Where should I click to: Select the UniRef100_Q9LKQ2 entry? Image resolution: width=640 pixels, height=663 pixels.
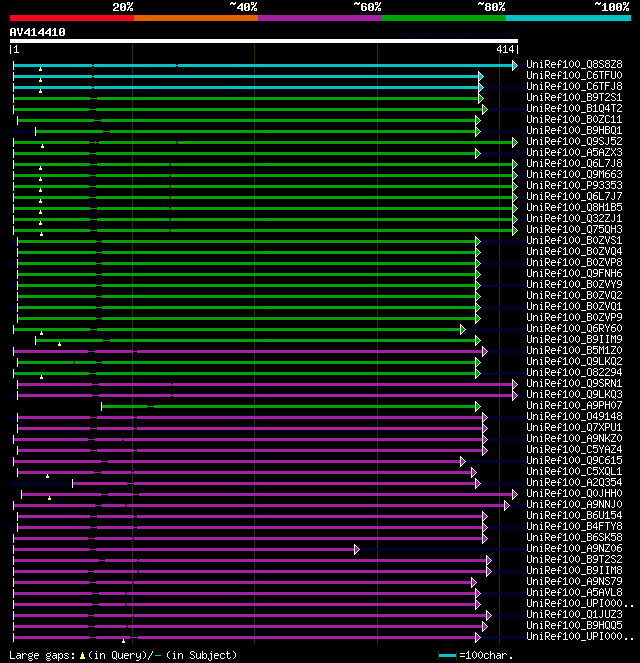point(574,361)
